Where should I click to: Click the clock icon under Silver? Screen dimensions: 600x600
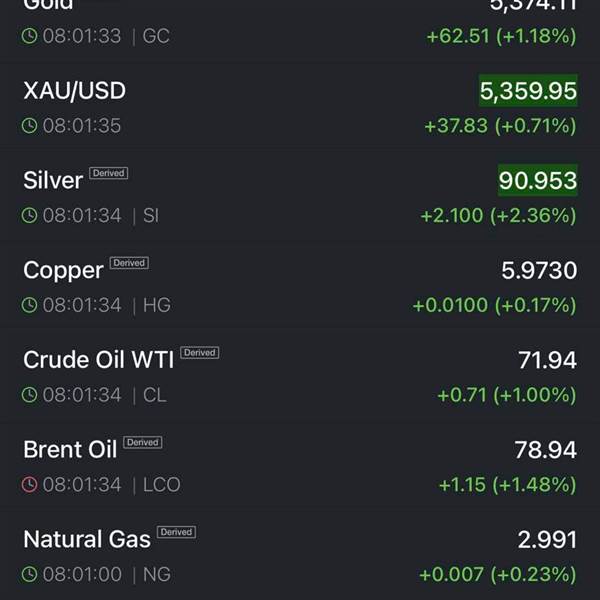[30, 216]
